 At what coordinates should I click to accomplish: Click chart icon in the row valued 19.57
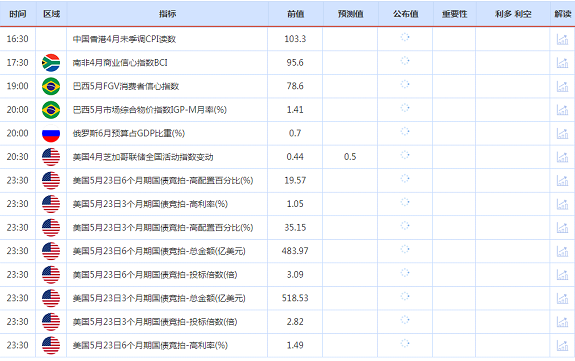(x=562, y=180)
